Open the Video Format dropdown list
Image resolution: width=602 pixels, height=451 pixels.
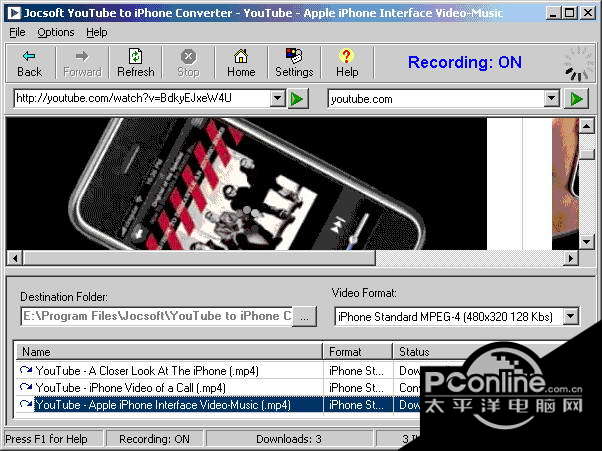click(571, 316)
